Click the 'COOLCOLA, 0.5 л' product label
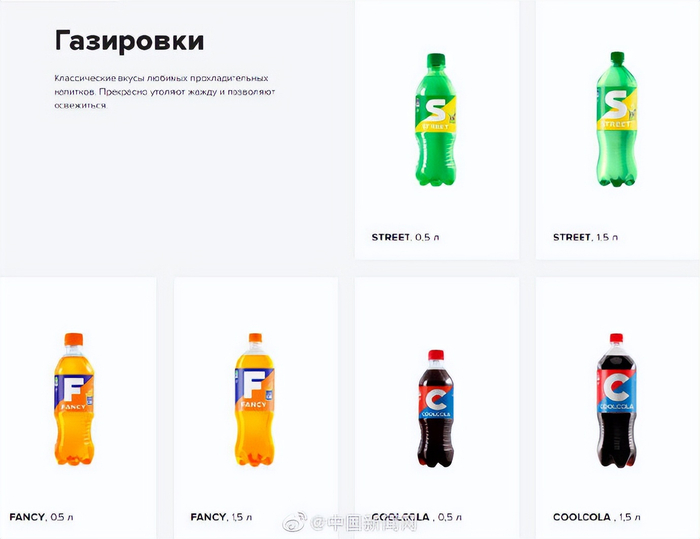The height and width of the screenshot is (539, 700). [x=417, y=517]
